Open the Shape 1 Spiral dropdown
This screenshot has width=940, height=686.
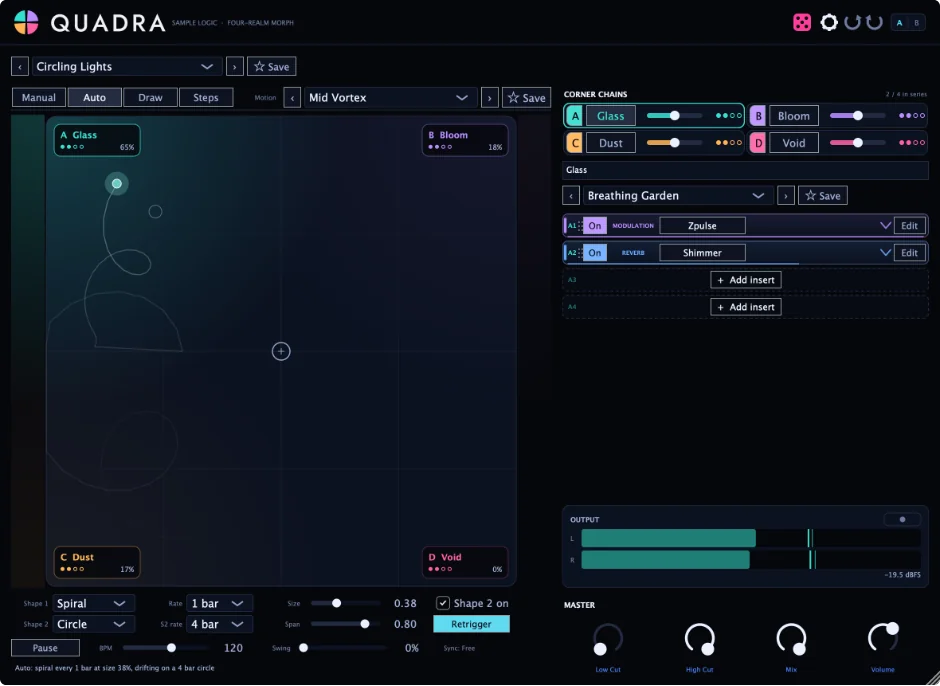(x=94, y=603)
